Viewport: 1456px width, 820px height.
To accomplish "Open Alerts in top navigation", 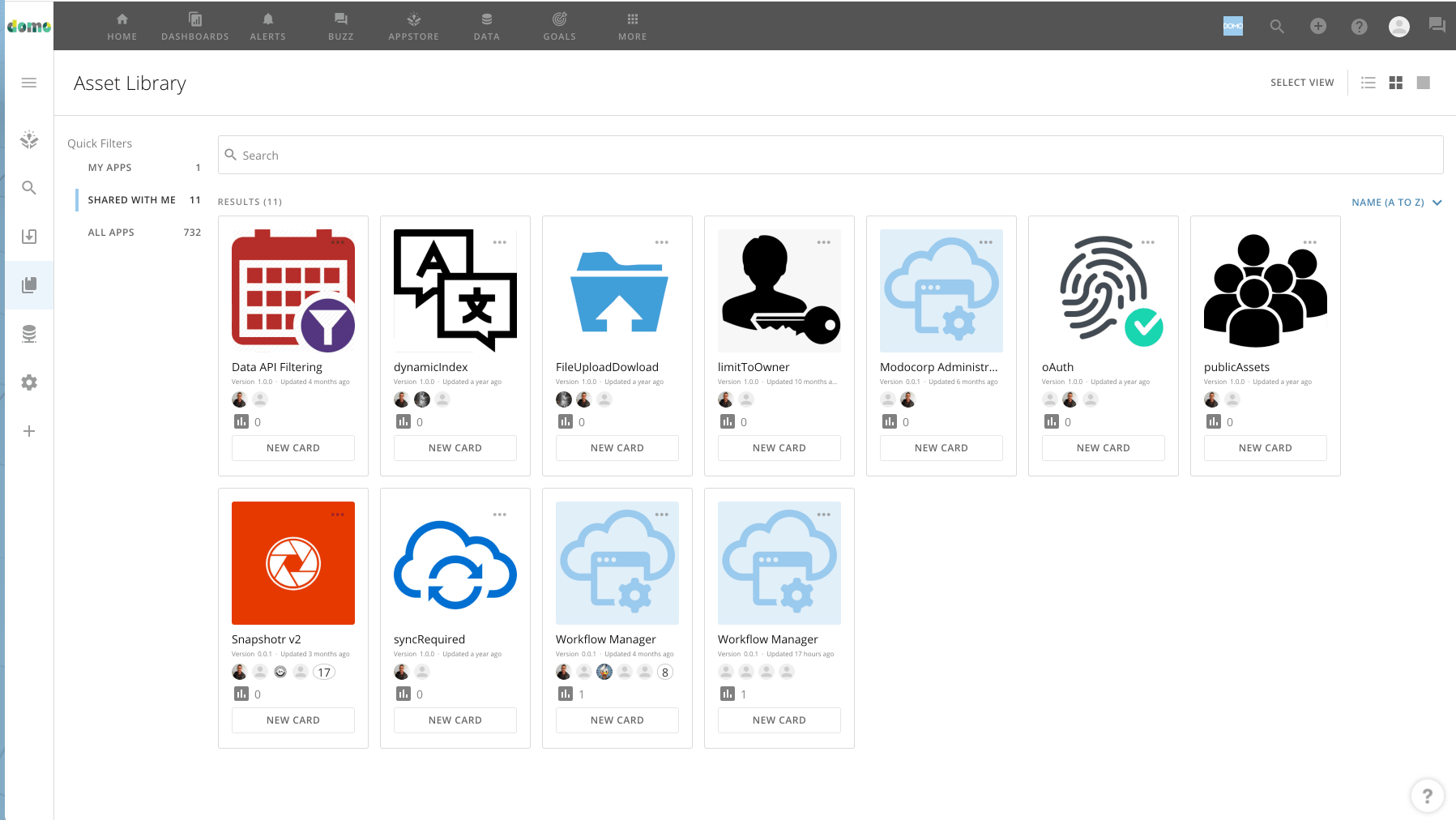I will tap(268, 26).
